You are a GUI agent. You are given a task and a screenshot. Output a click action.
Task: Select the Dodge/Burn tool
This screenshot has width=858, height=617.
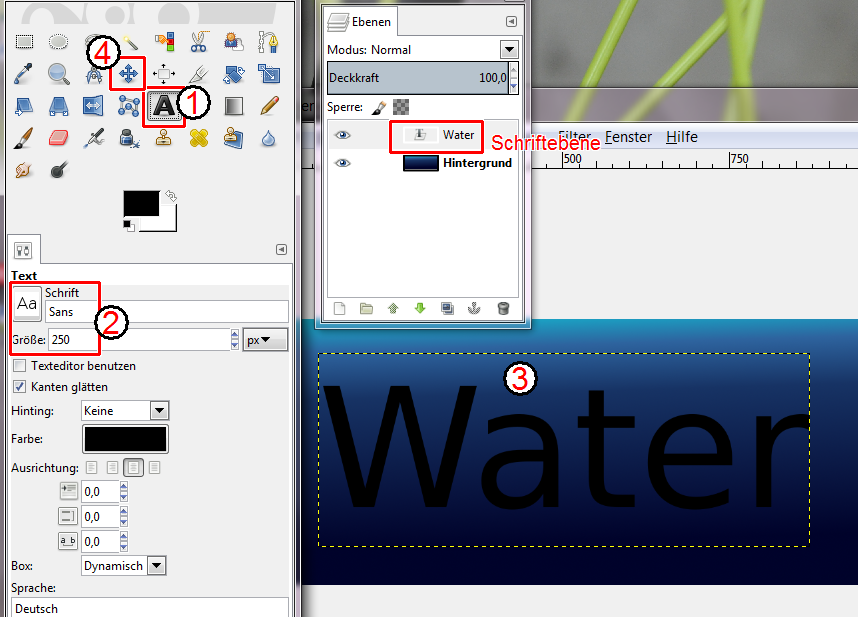click(59, 170)
